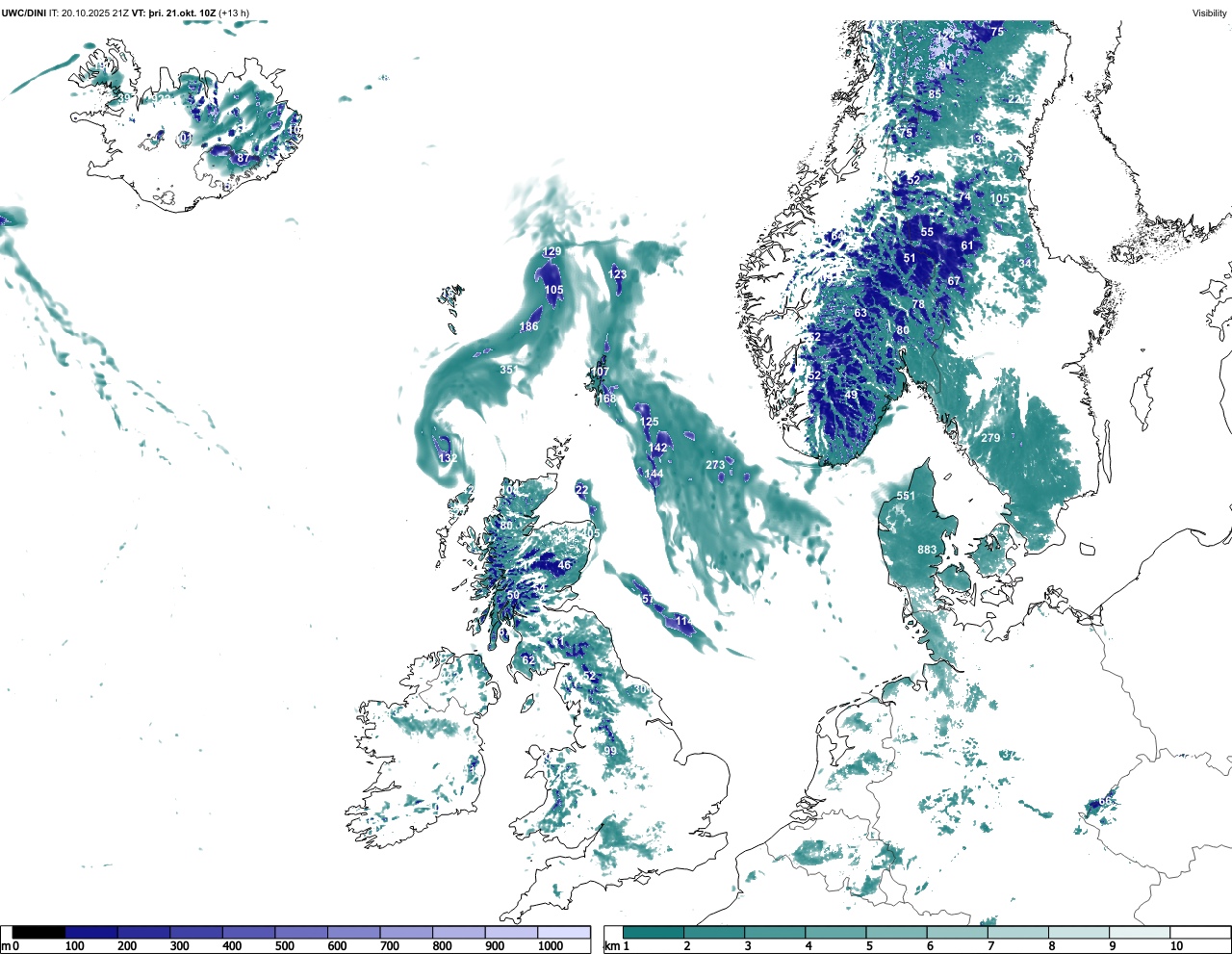This screenshot has width=1232, height=954.
Task: Click the 1000 label on metre legend
Action: [x=551, y=946]
